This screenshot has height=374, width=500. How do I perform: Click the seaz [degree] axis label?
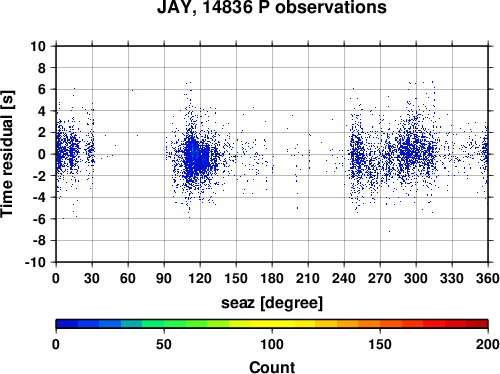click(x=272, y=303)
